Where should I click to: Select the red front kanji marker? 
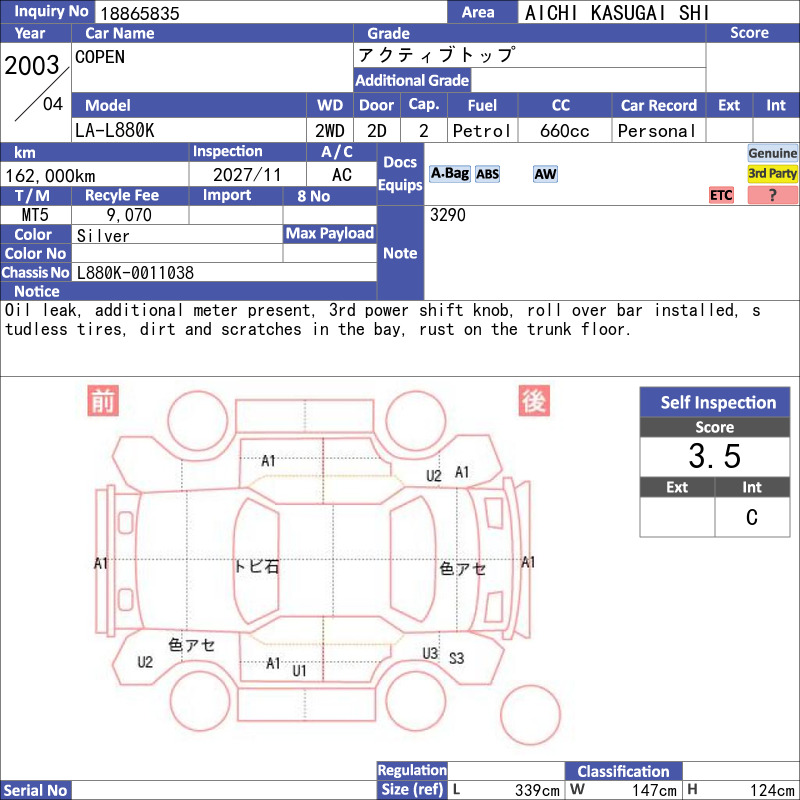click(103, 401)
